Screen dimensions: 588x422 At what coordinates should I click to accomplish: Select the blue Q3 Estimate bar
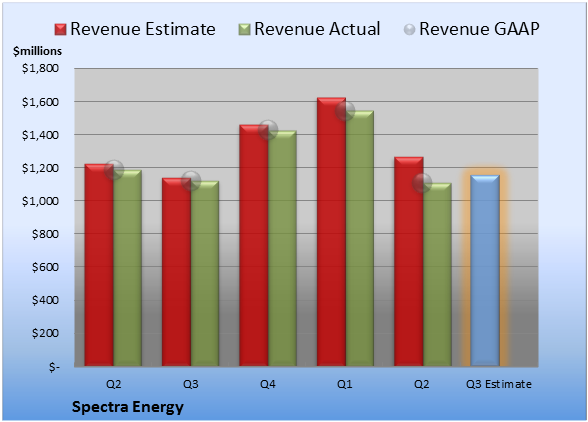(485, 270)
